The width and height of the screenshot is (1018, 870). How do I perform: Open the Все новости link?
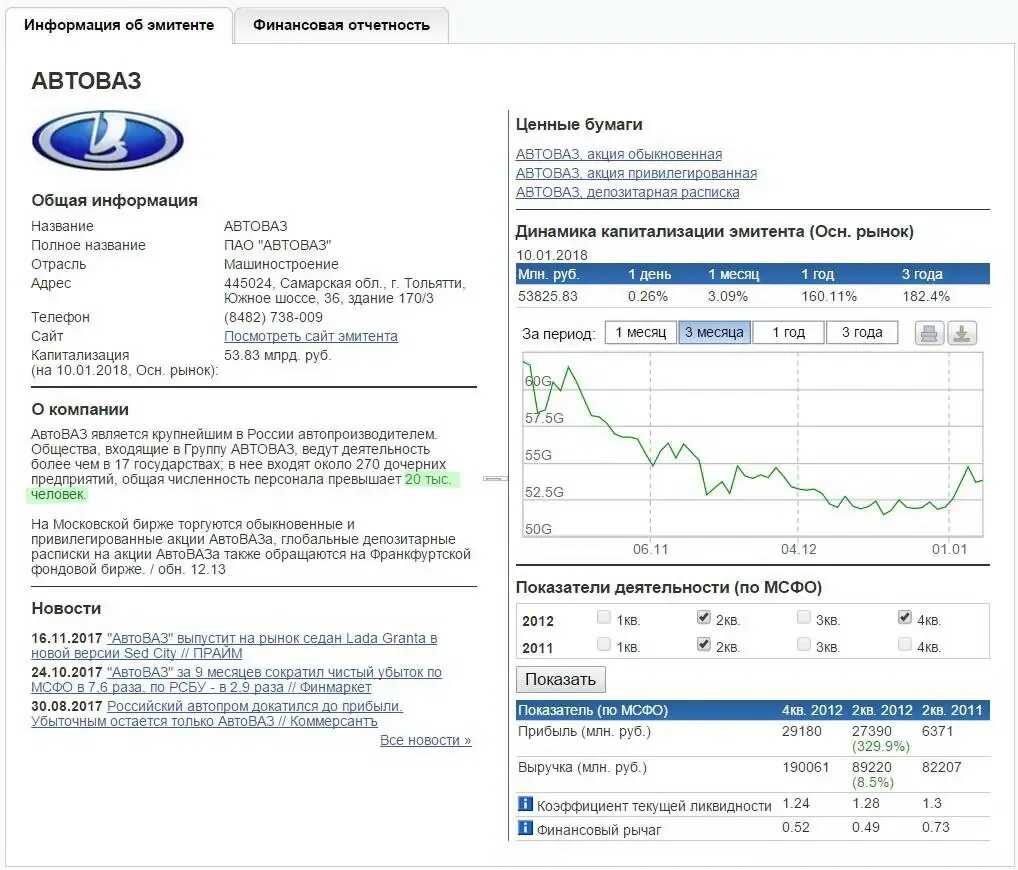click(426, 740)
